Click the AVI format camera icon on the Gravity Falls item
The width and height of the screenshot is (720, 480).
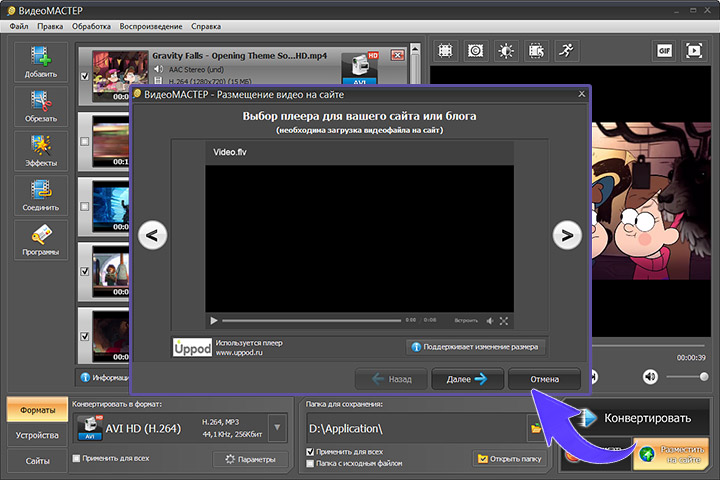coord(360,68)
